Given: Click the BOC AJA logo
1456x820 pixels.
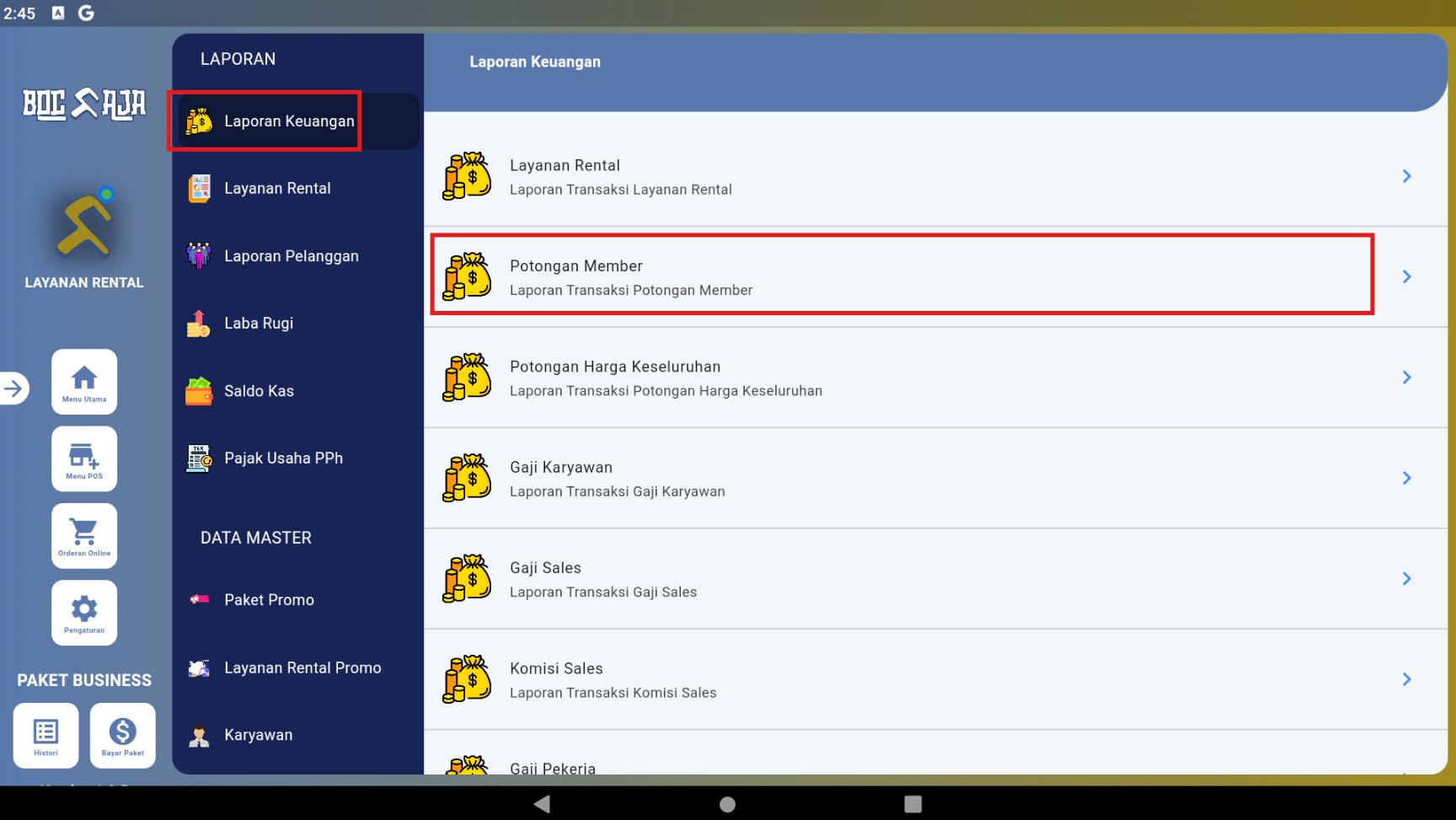Looking at the screenshot, I should [x=84, y=104].
